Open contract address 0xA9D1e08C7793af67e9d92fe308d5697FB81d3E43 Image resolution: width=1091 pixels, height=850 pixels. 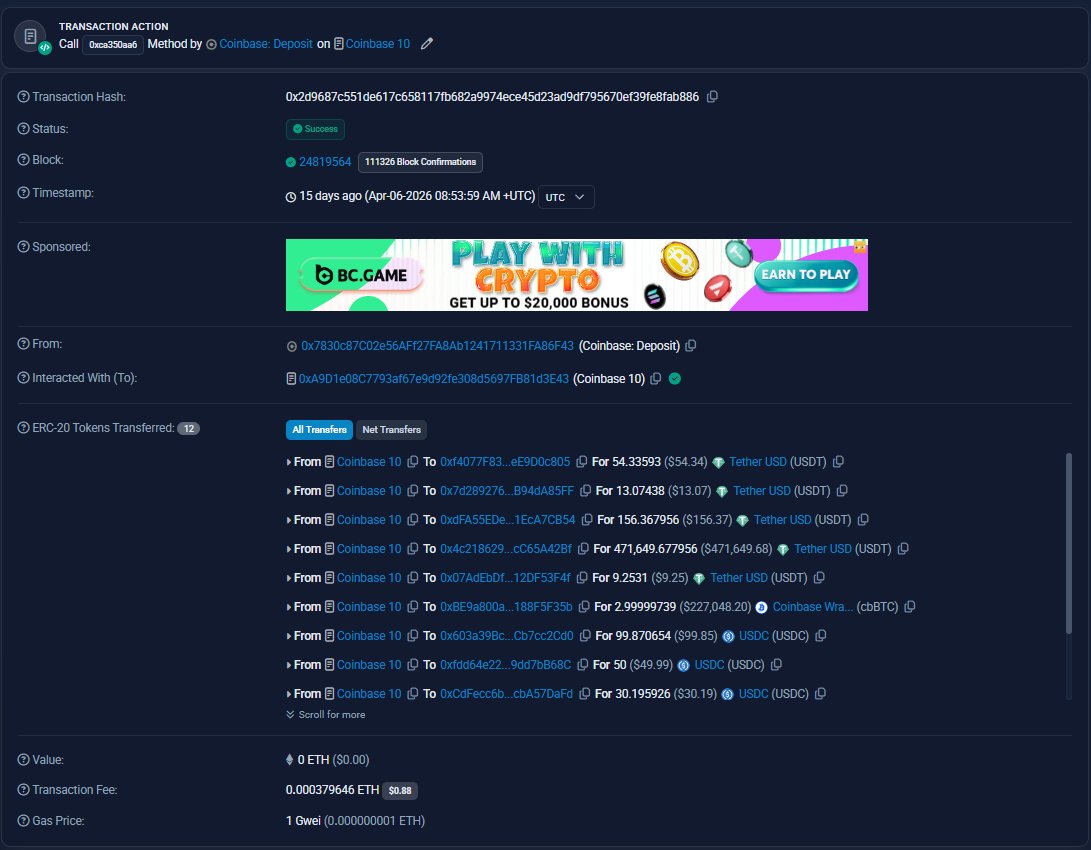[433, 379]
